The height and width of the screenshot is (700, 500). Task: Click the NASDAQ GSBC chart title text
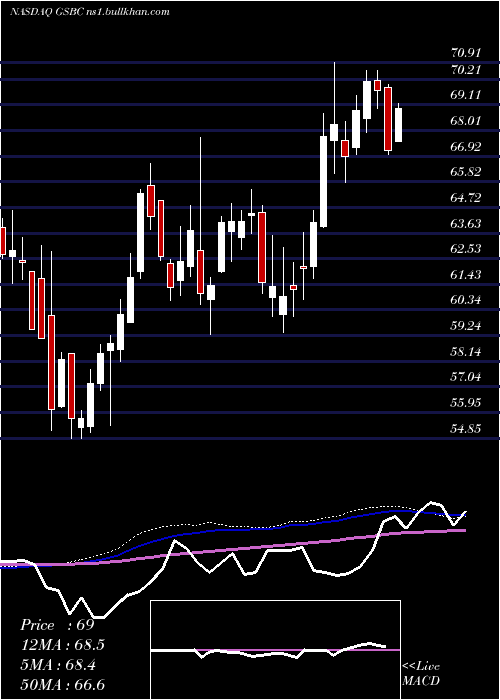pos(90,12)
